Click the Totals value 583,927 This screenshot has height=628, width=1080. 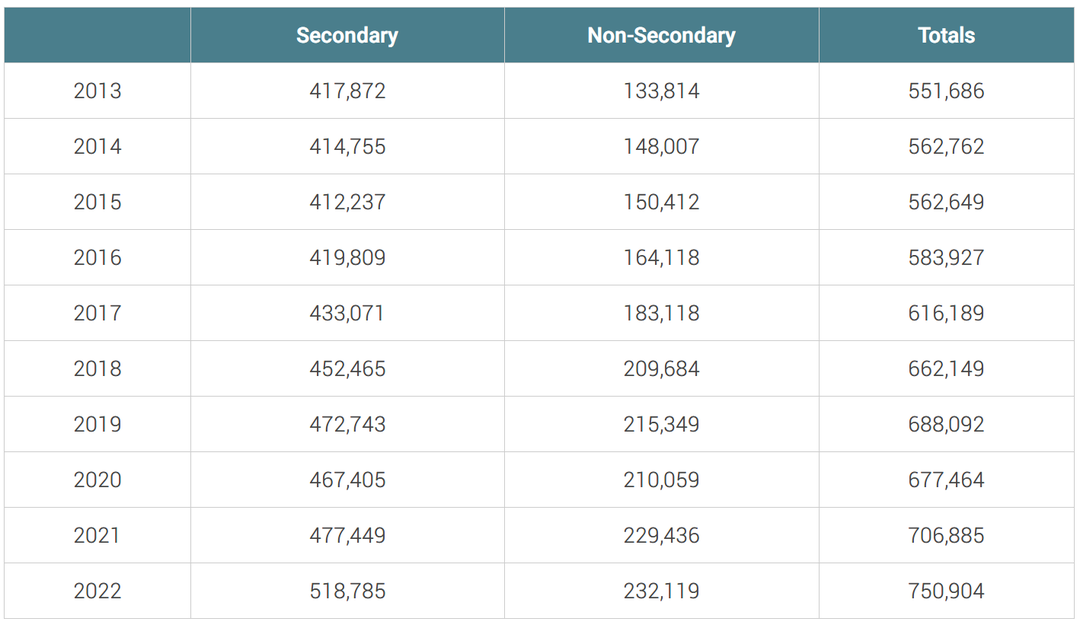pos(946,258)
